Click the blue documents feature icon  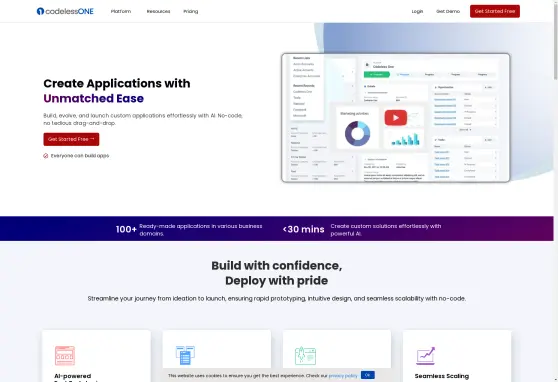(185, 355)
